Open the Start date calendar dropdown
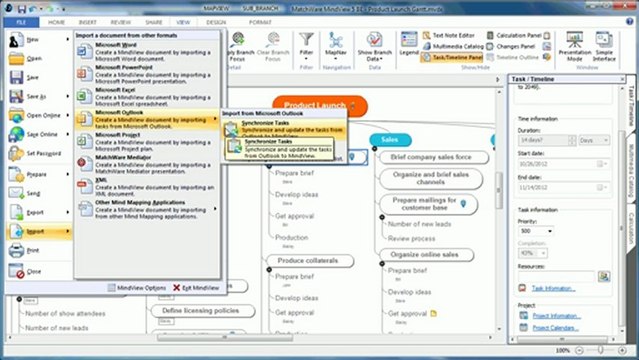639x360 pixels. click(x=602, y=164)
